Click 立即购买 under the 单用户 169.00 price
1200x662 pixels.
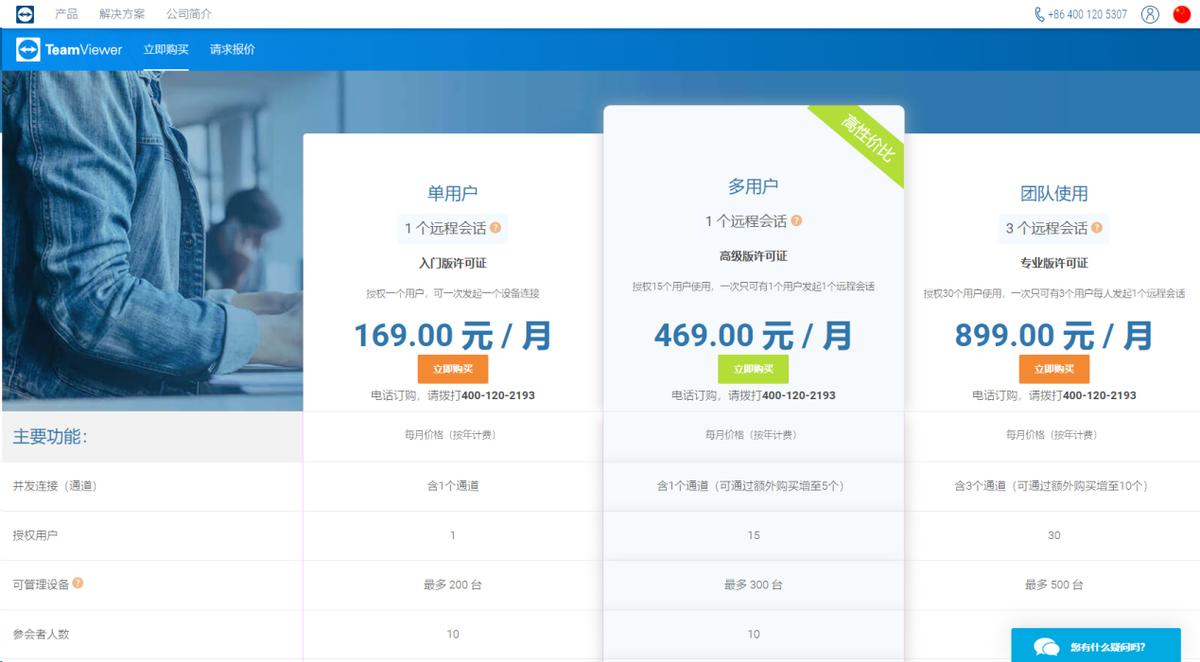(x=453, y=368)
